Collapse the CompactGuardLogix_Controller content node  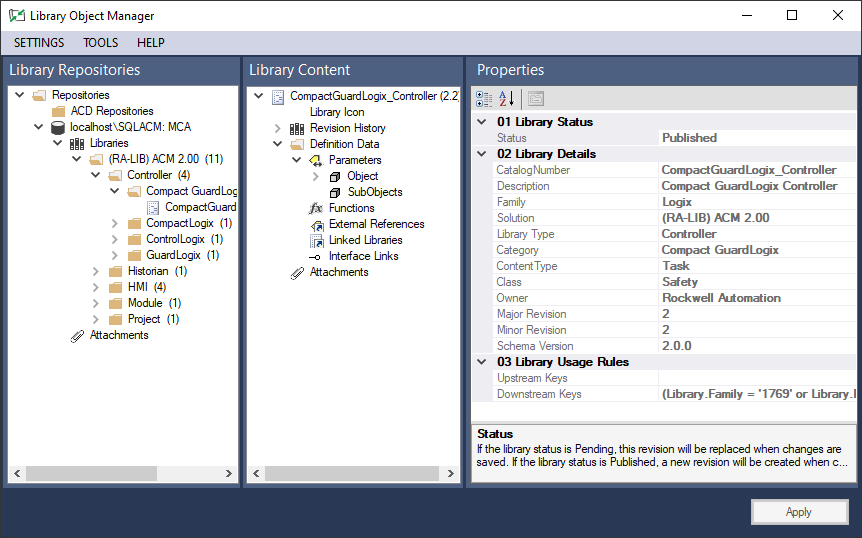point(258,96)
